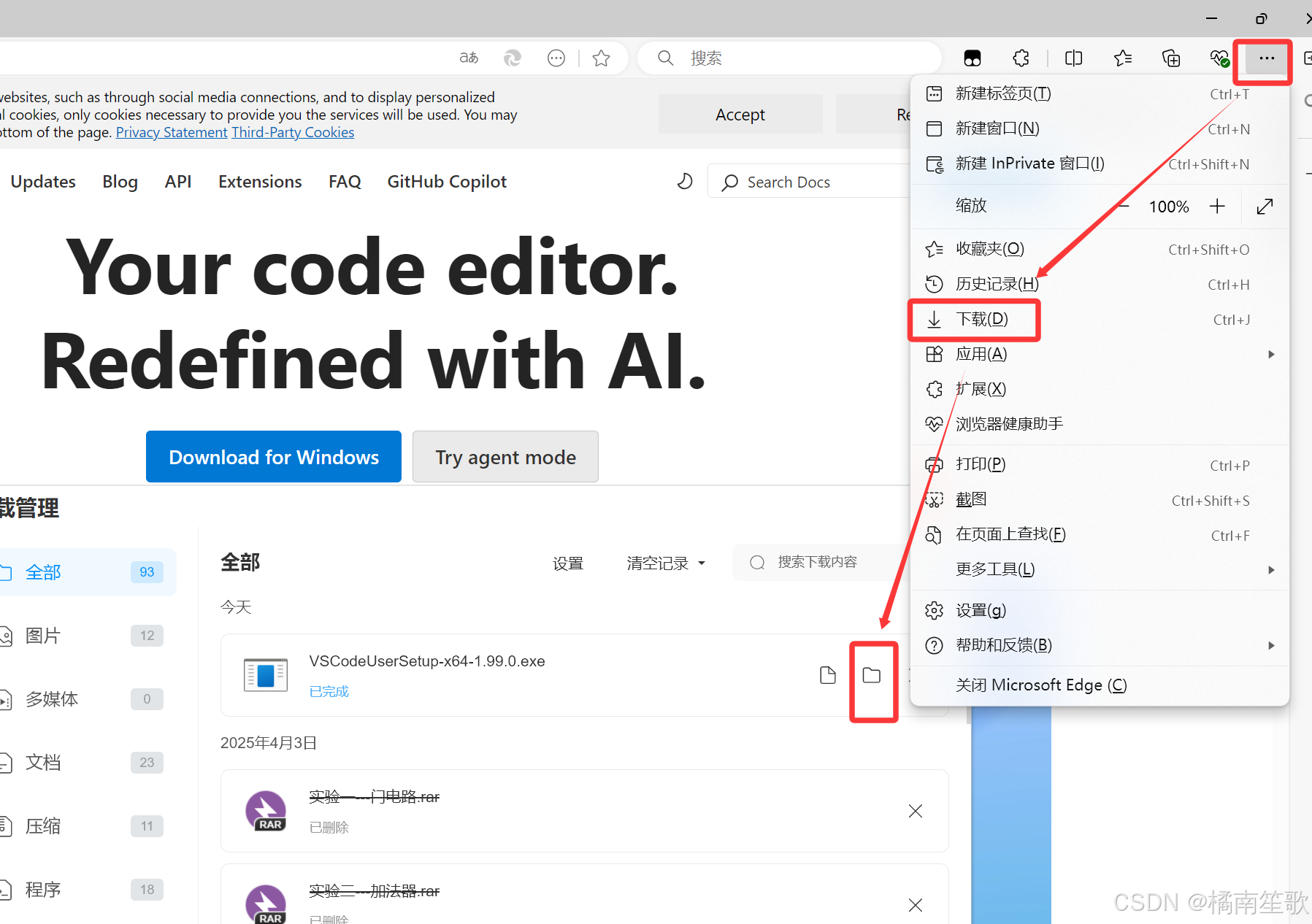This screenshot has height=924, width=1312.
Task: Click the collections icon in toolbar
Action: click(1170, 58)
